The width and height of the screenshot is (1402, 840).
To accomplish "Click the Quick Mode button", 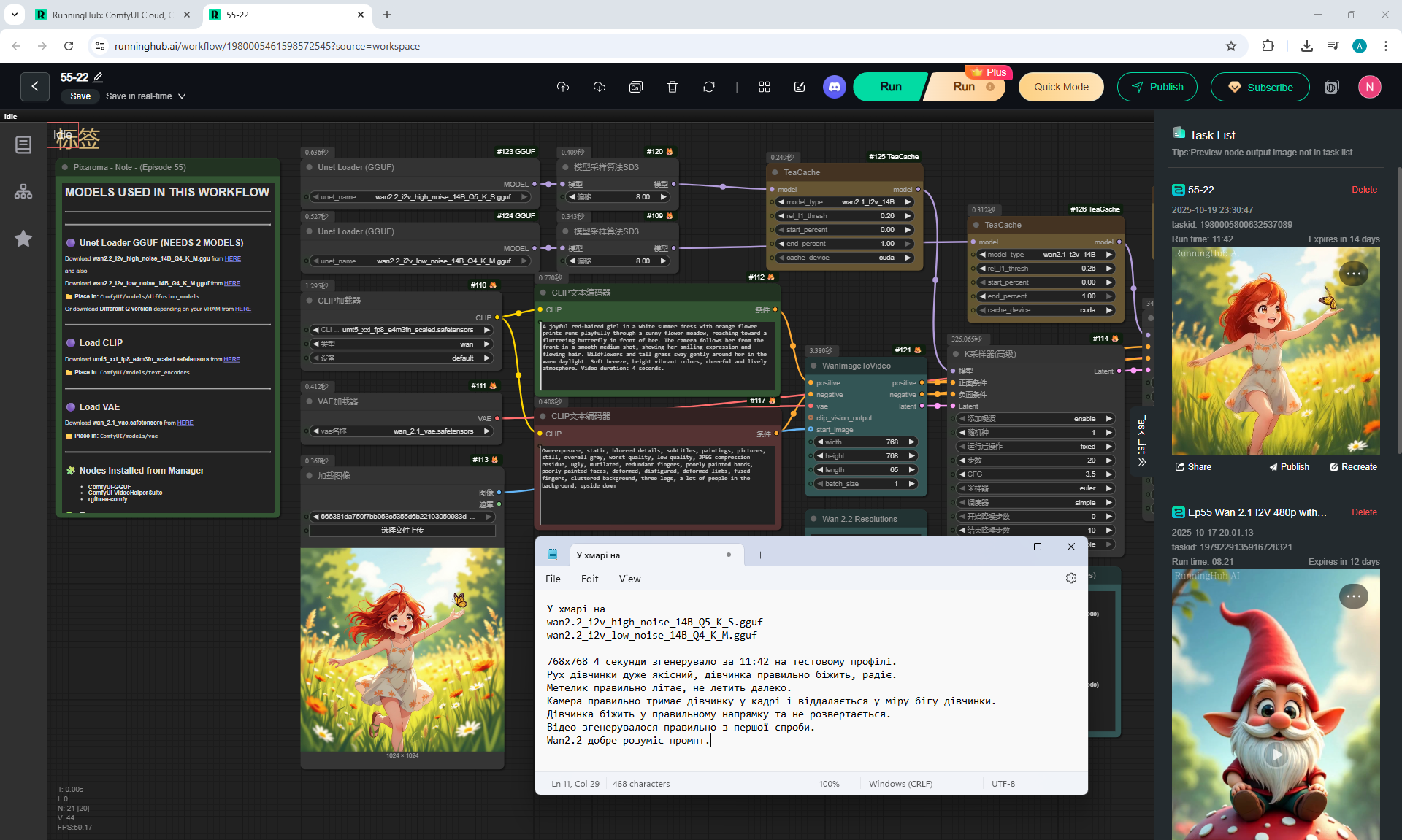I will pos(1060,87).
